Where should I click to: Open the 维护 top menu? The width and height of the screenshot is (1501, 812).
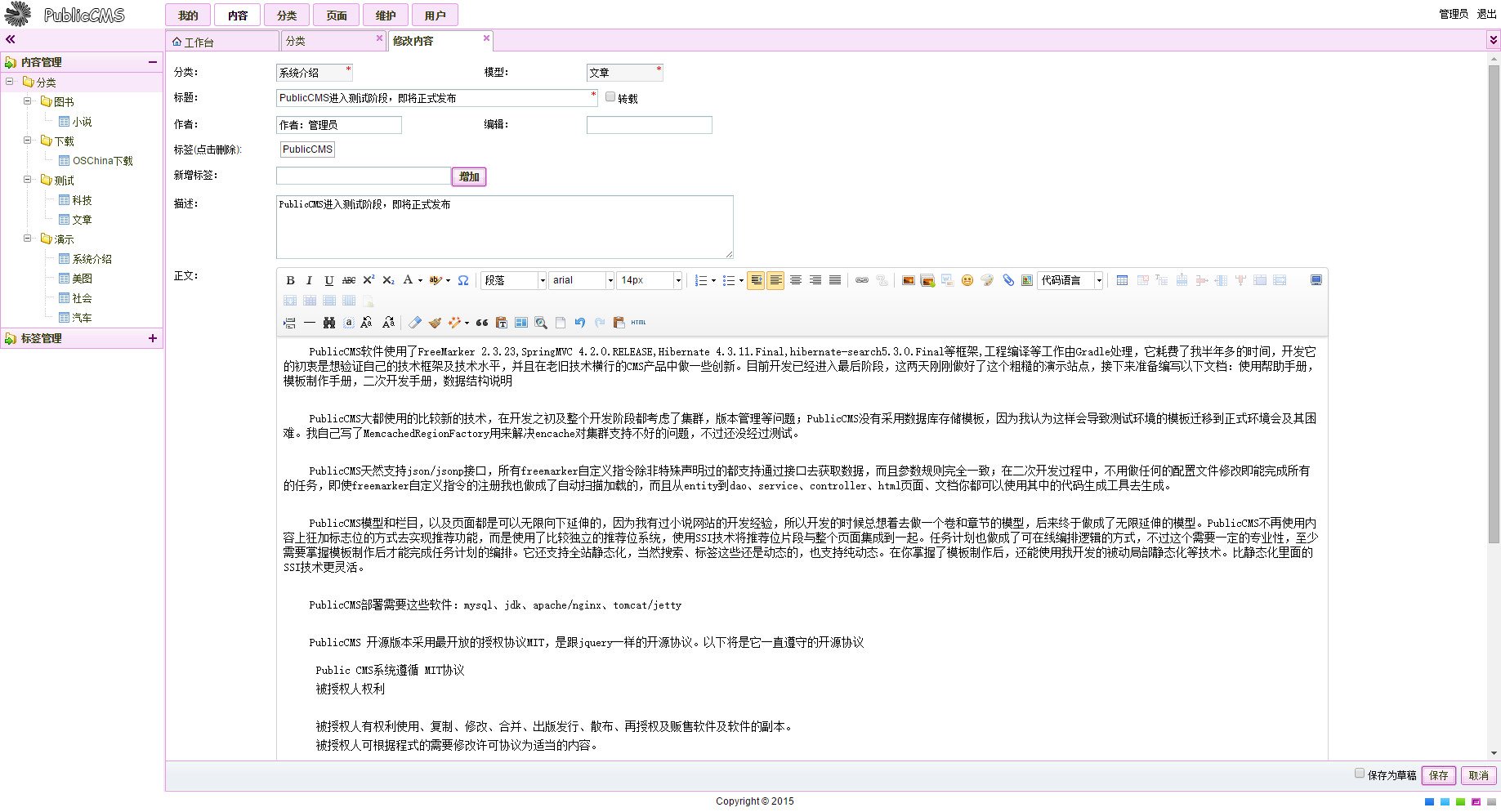(386, 16)
